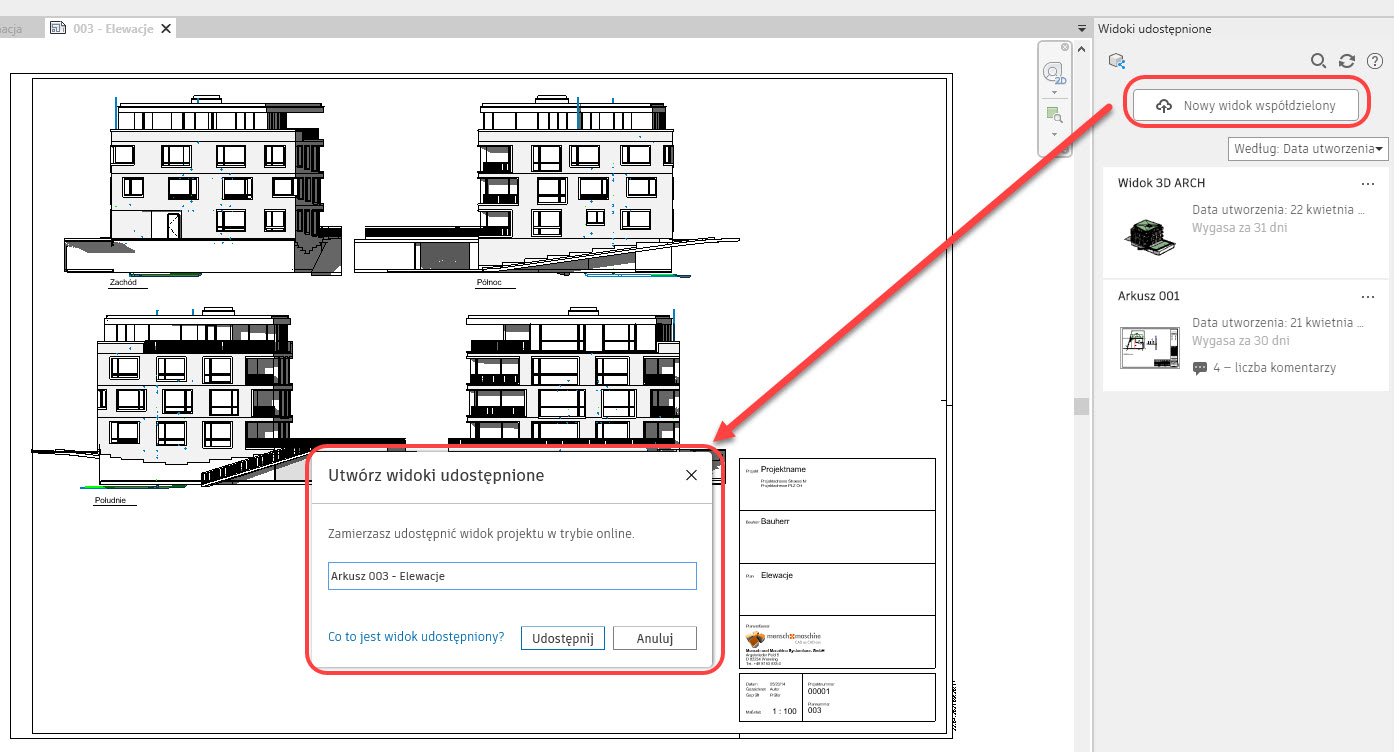Activate the zoom region tool in navigation bar
Viewport: 1394px width, 752px height.
(x=1053, y=116)
